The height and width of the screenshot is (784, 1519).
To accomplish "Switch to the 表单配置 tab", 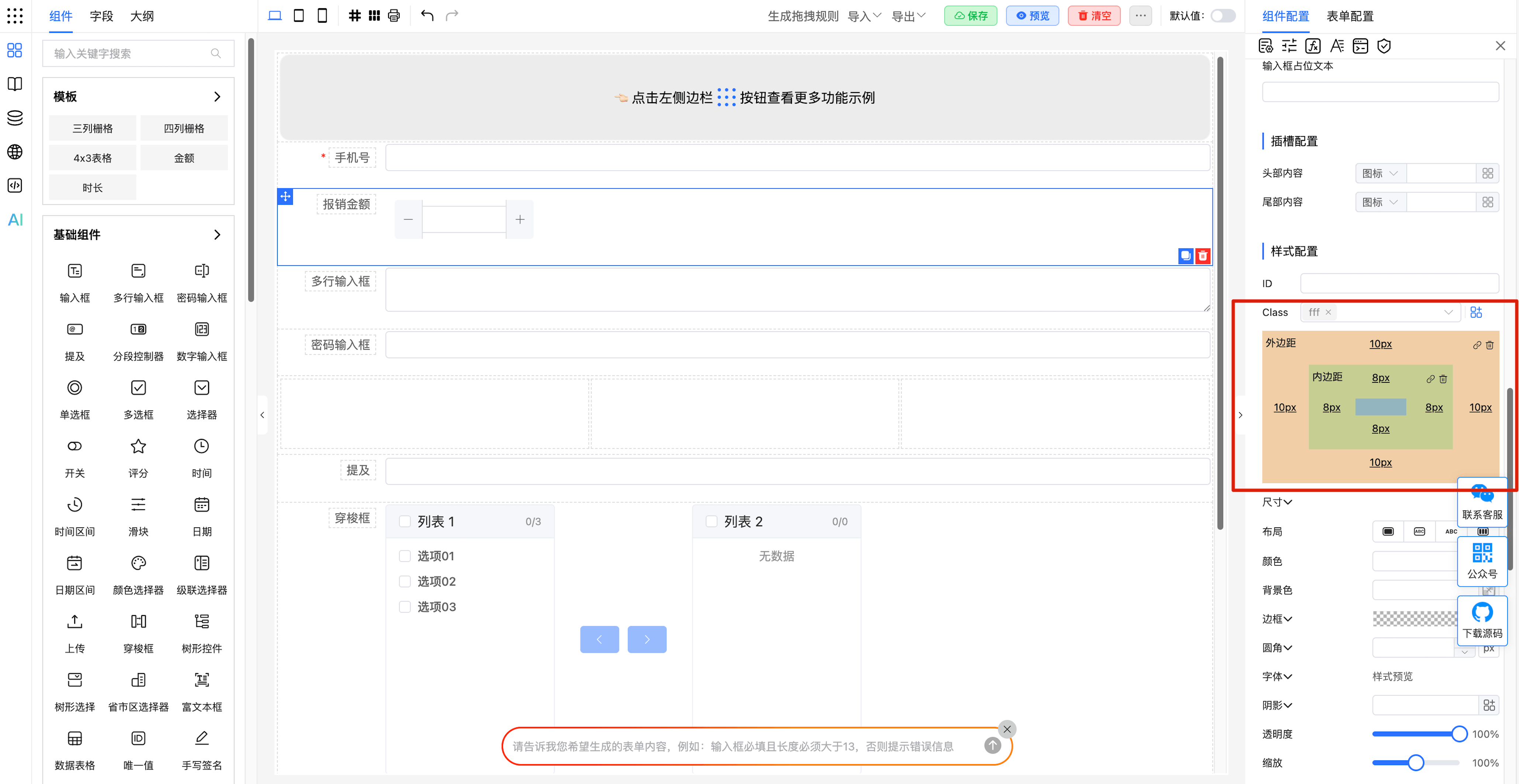I will point(1350,16).
